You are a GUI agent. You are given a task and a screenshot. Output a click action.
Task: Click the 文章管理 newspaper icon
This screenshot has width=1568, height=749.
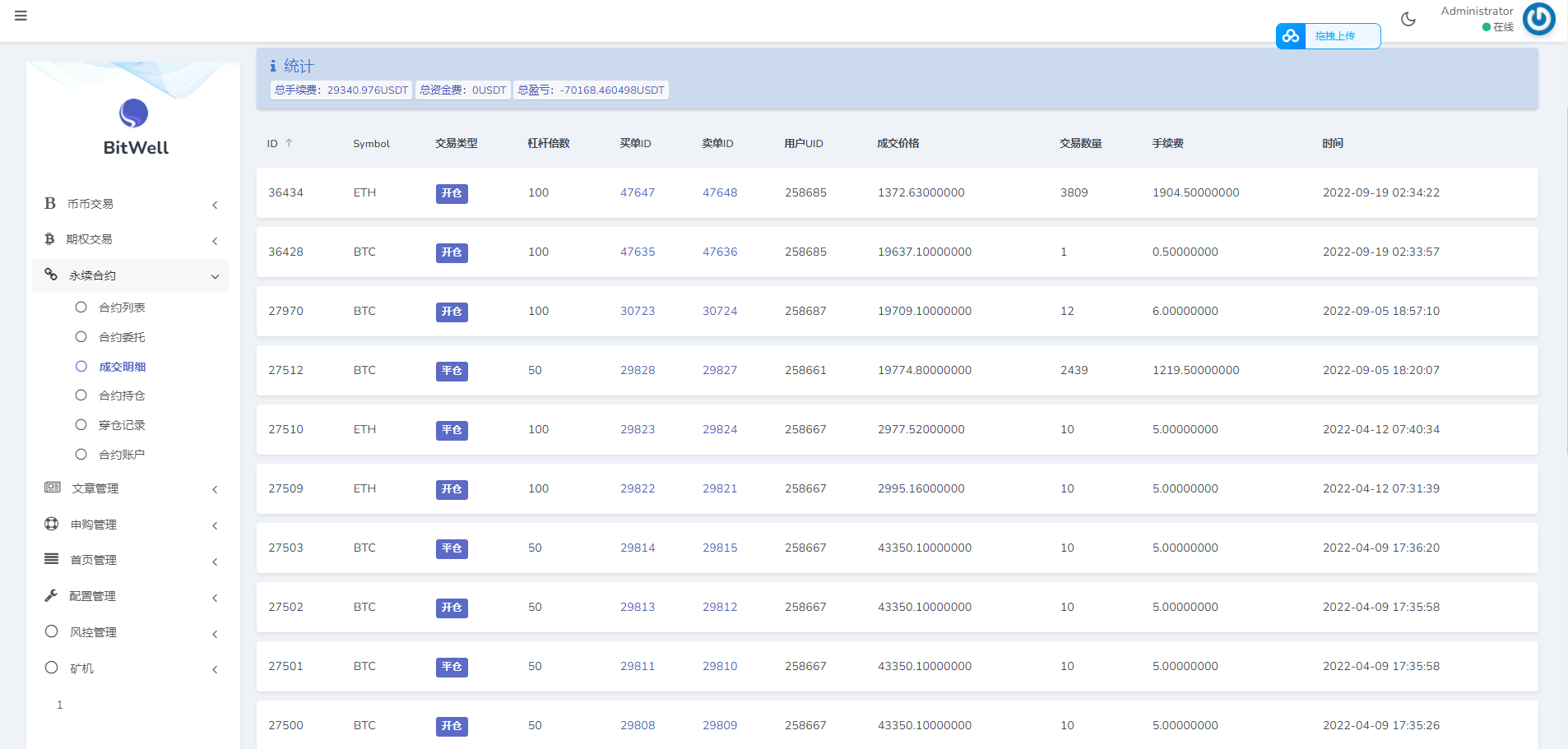[50, 488]
